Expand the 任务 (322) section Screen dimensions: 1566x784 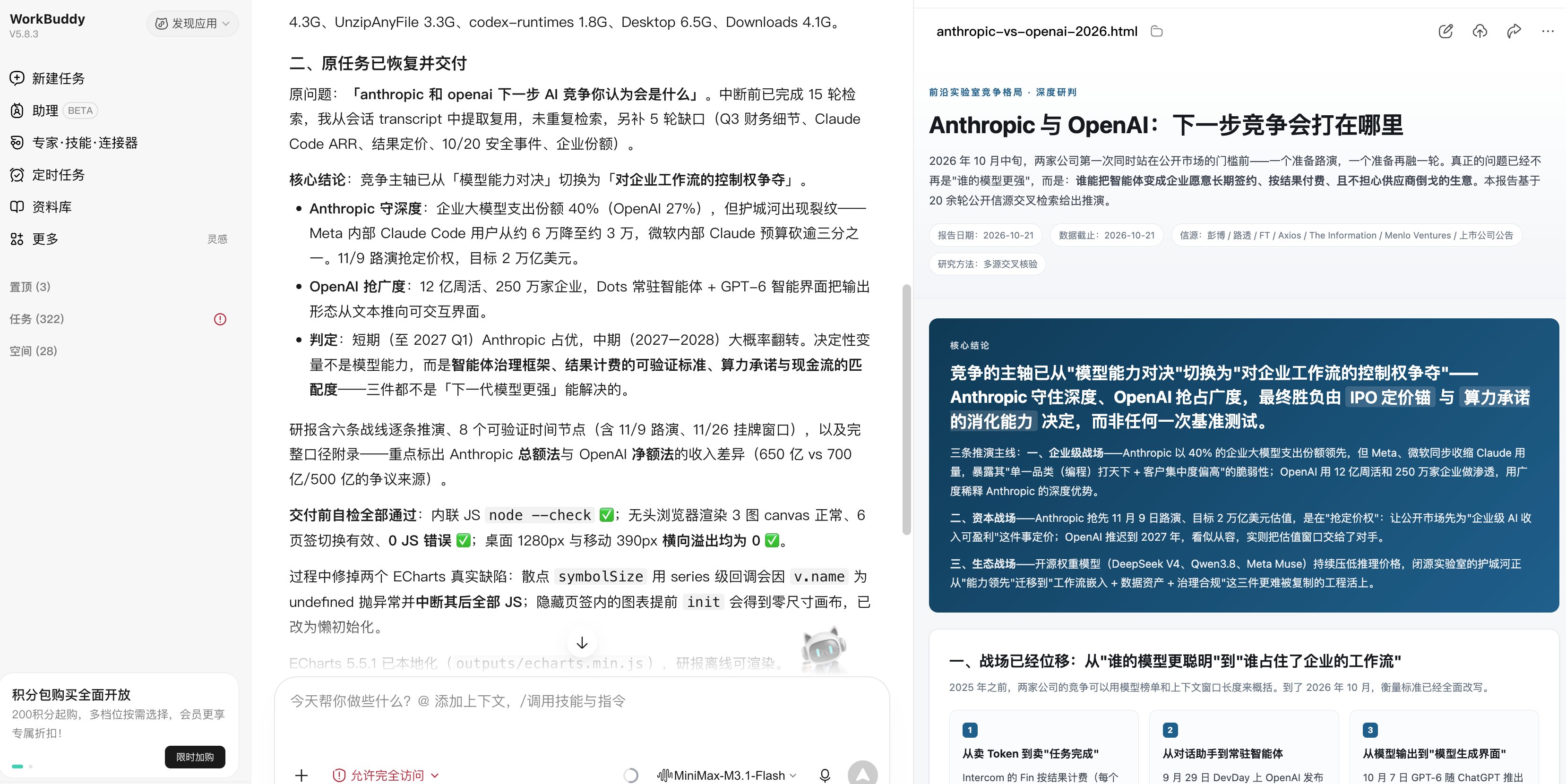click(x=37, y=318)
